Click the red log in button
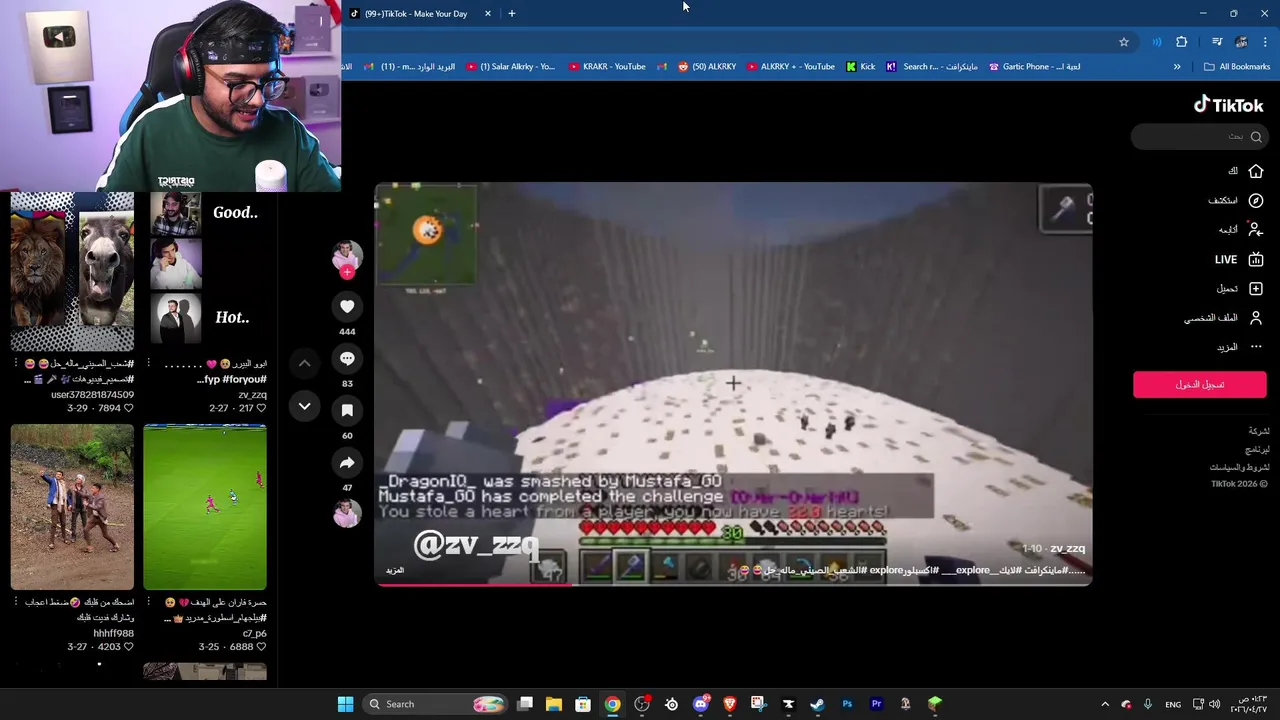 coord(1199,384)
